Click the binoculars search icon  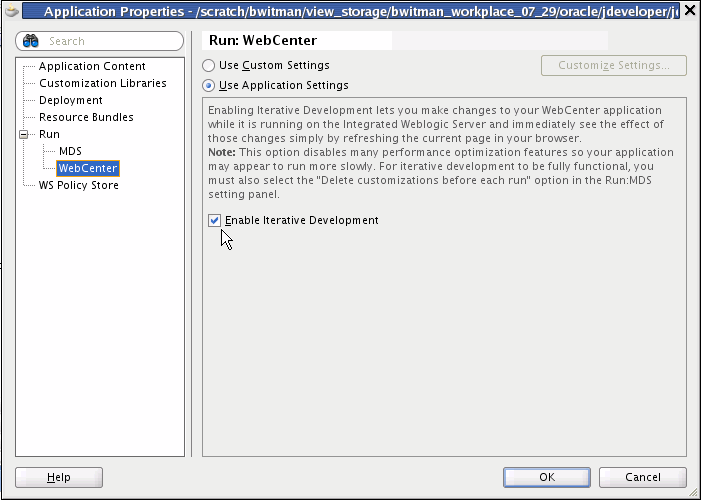[30, 41]
